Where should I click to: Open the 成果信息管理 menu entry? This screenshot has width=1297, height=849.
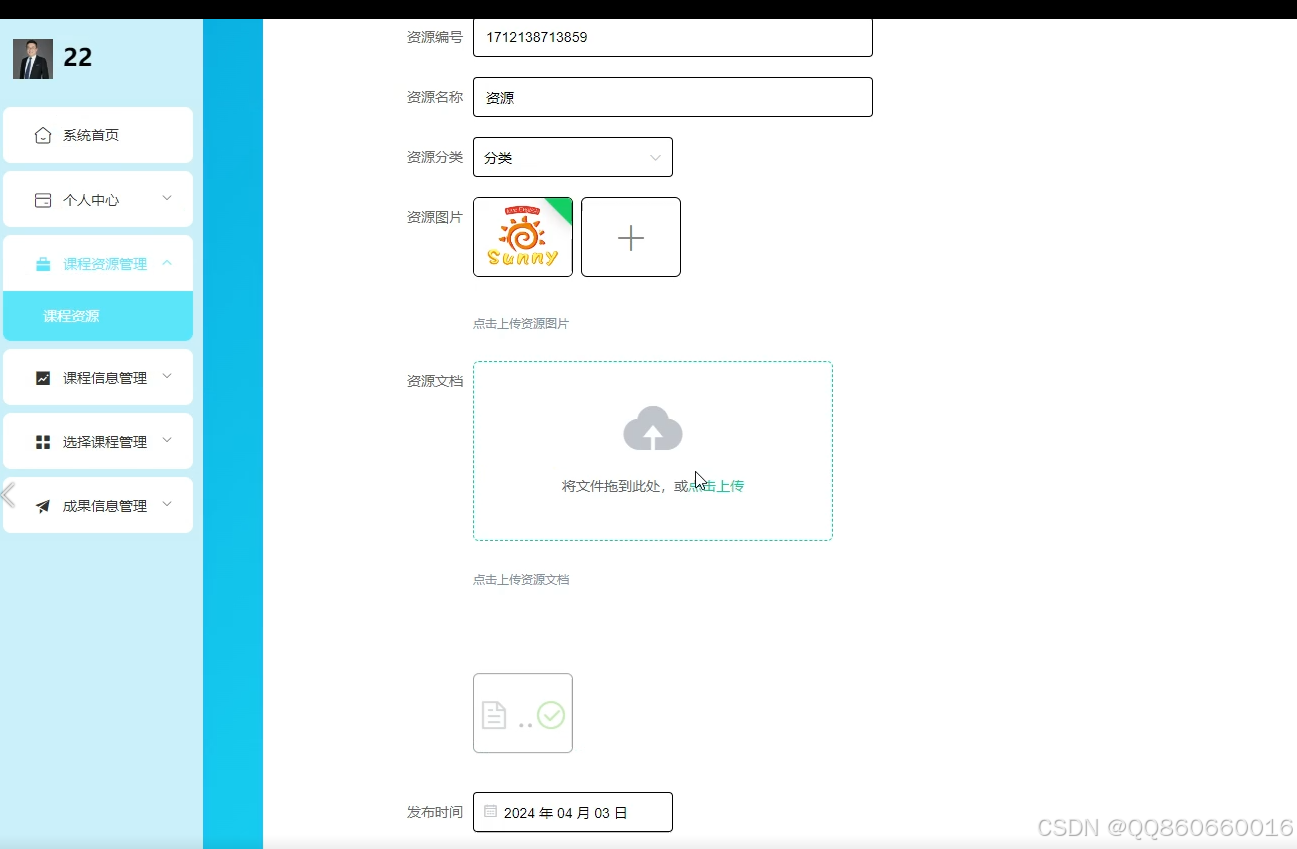point(98,505)
